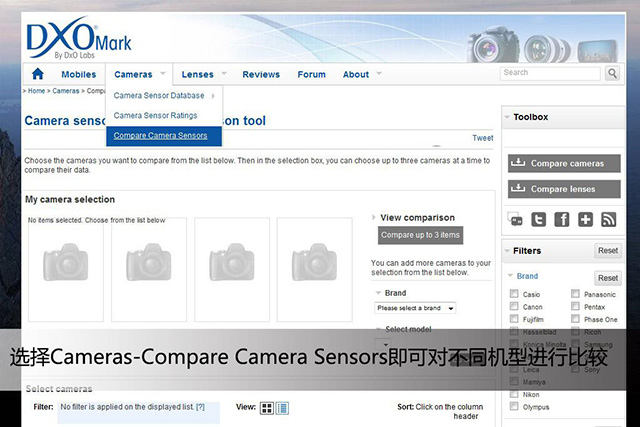This screenshot has height=427, width=640.
Task: Expand the About menu arrow
Action: pyautogui.click(x=379, y=73)
